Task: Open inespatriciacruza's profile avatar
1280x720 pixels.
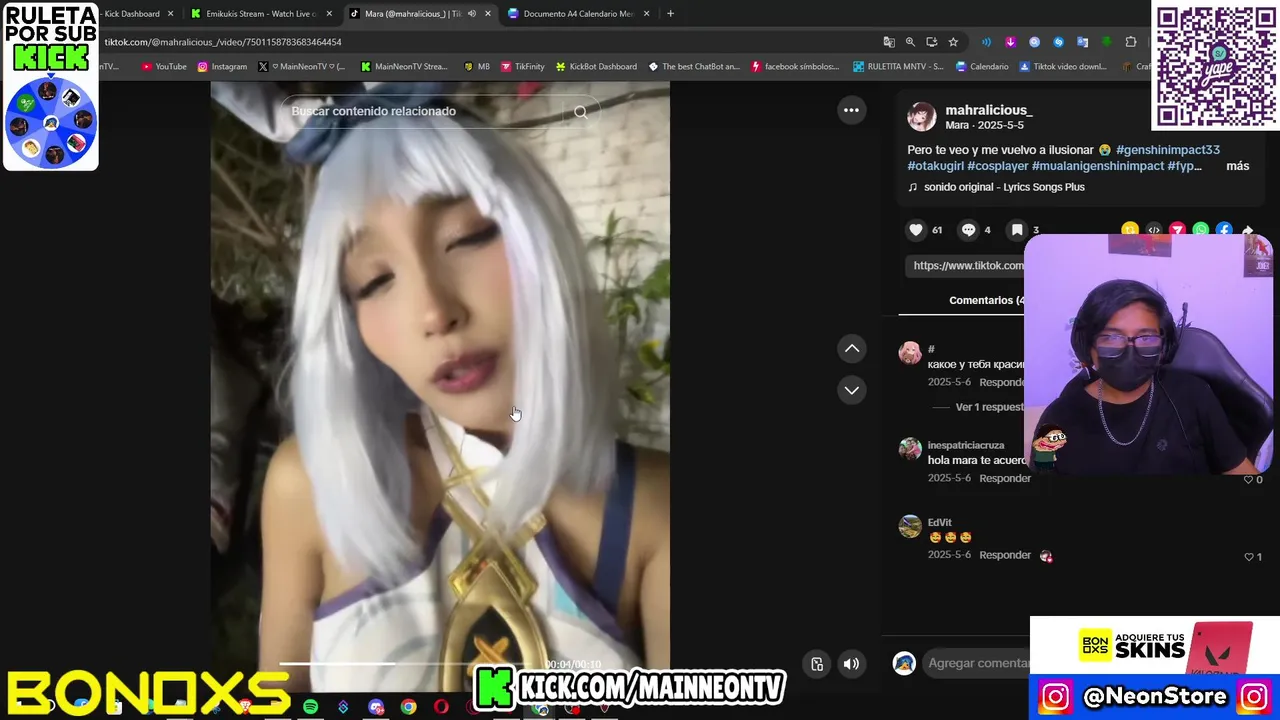Action: coord(910,449)
